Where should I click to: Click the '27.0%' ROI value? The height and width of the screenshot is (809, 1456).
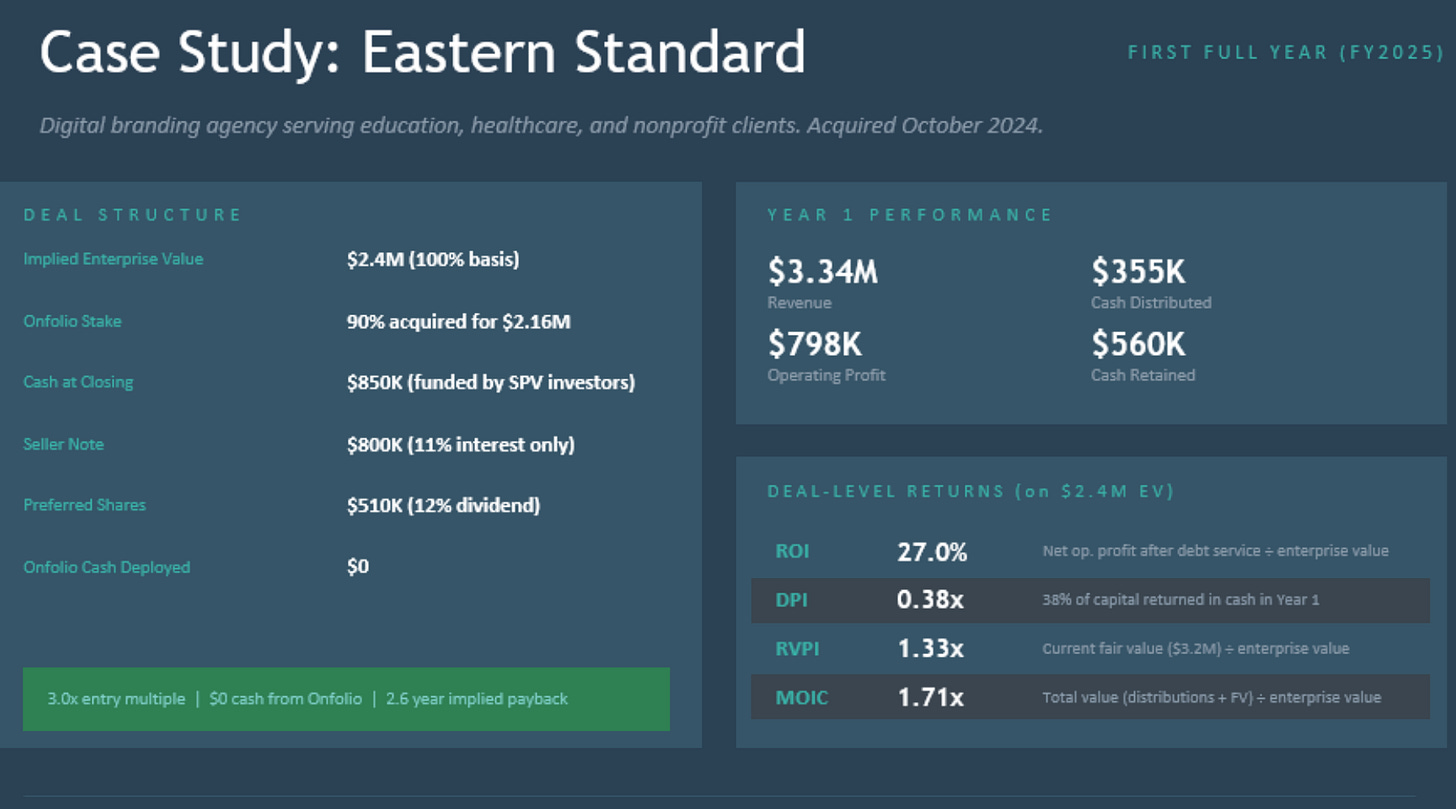pyautogui.click(x=932, y=552)
